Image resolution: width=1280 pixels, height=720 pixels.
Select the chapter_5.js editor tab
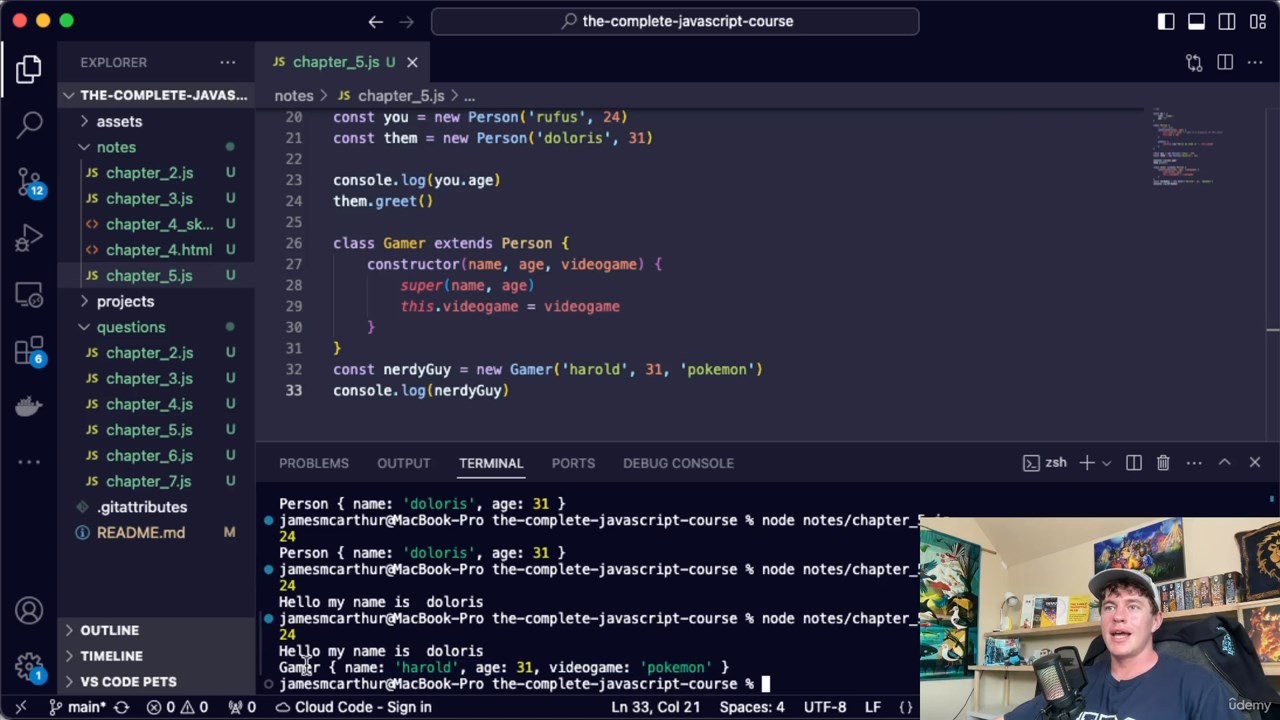tap(336, 62)
